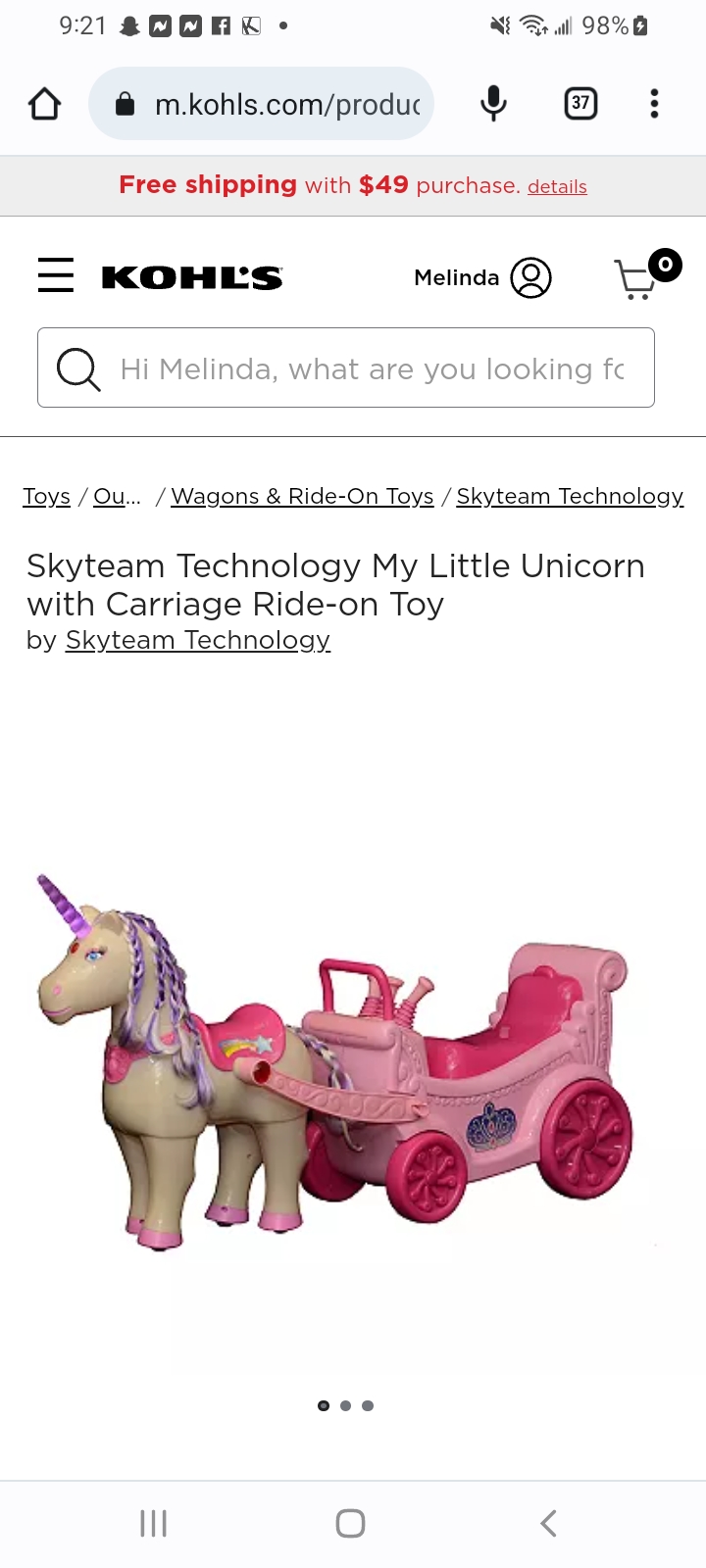Select the second image carousel dot
706x1568 pixels.
pyautogui.click(x=345, y=1406)
